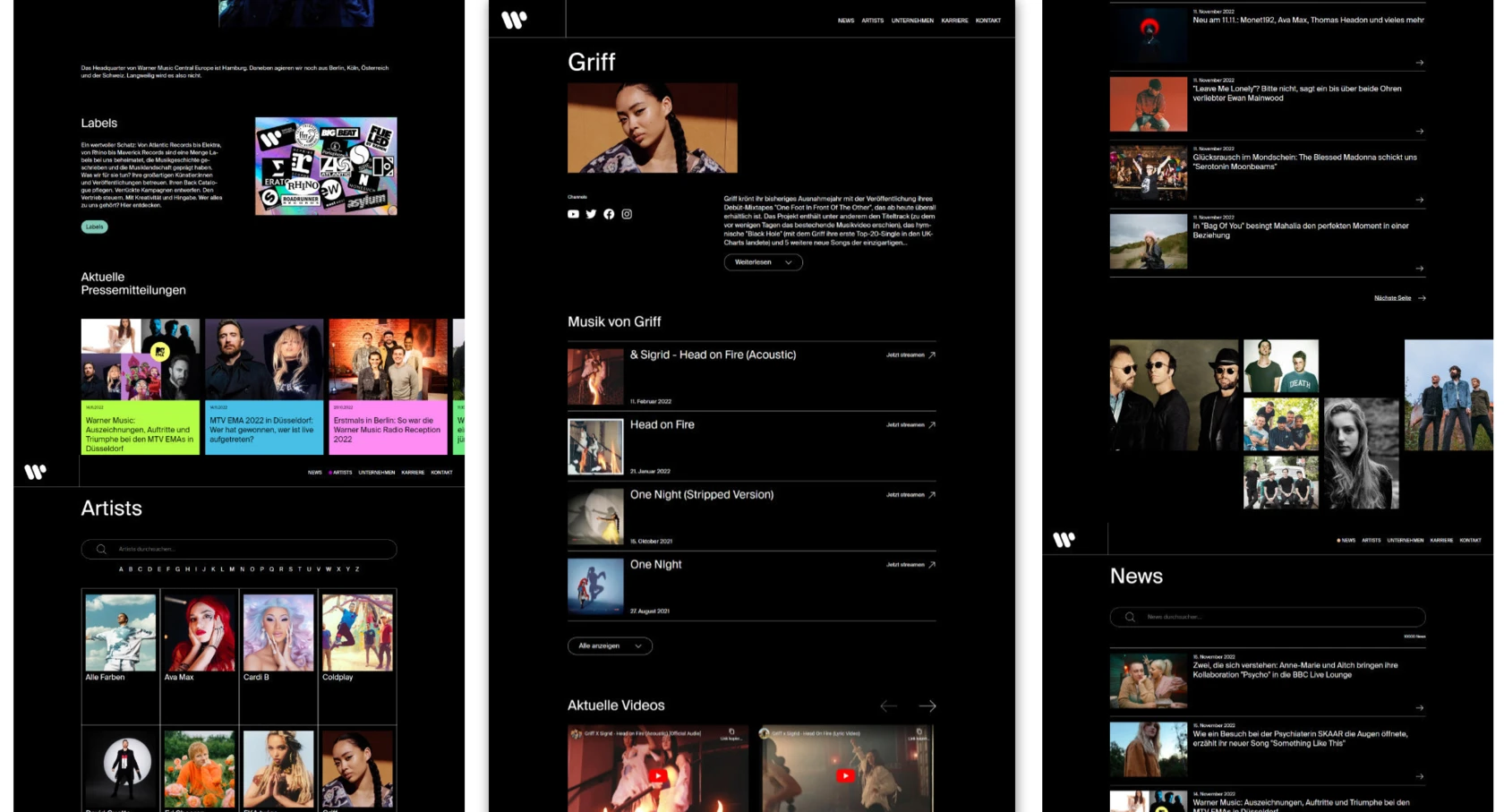Click the News search input field
Viewport: 1504px width, 812px height.
click(x=1268, y=617)
